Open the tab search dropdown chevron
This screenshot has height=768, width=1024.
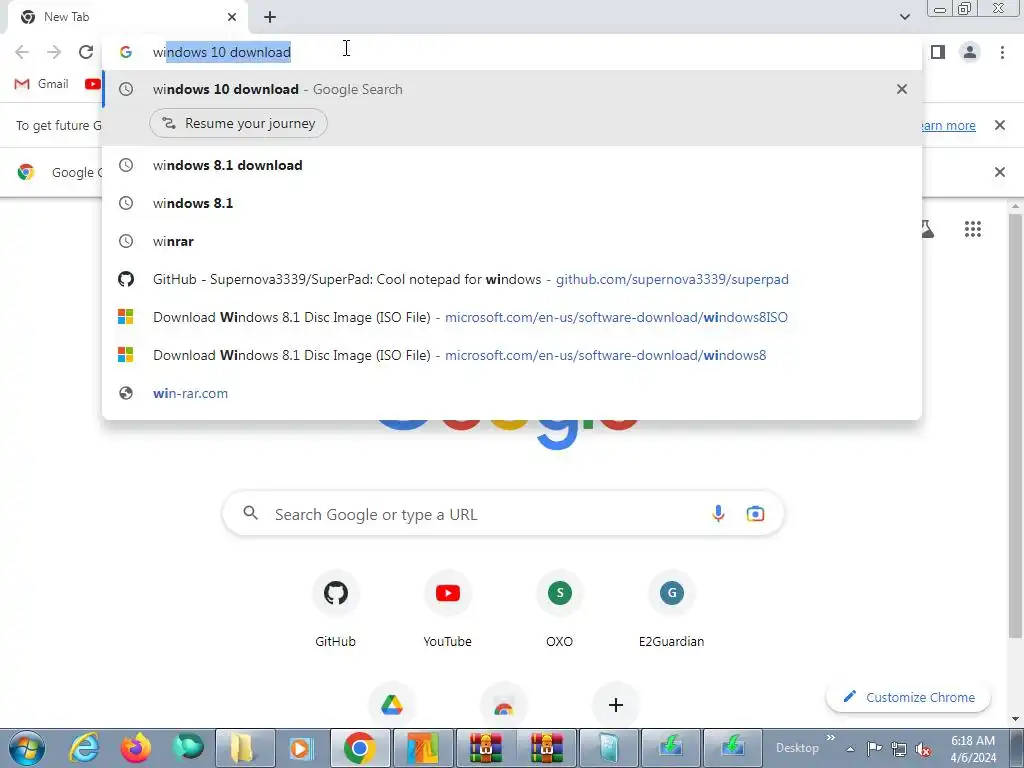click(904, 17)
